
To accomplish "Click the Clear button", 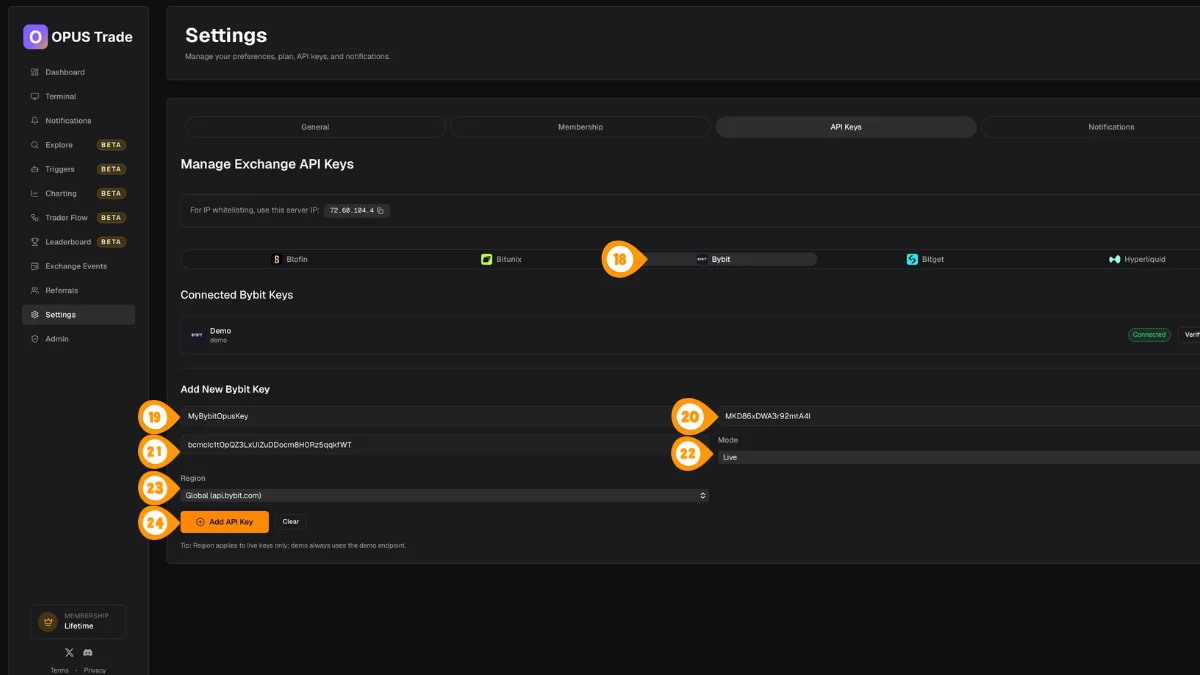I will [x=290, y=522].
